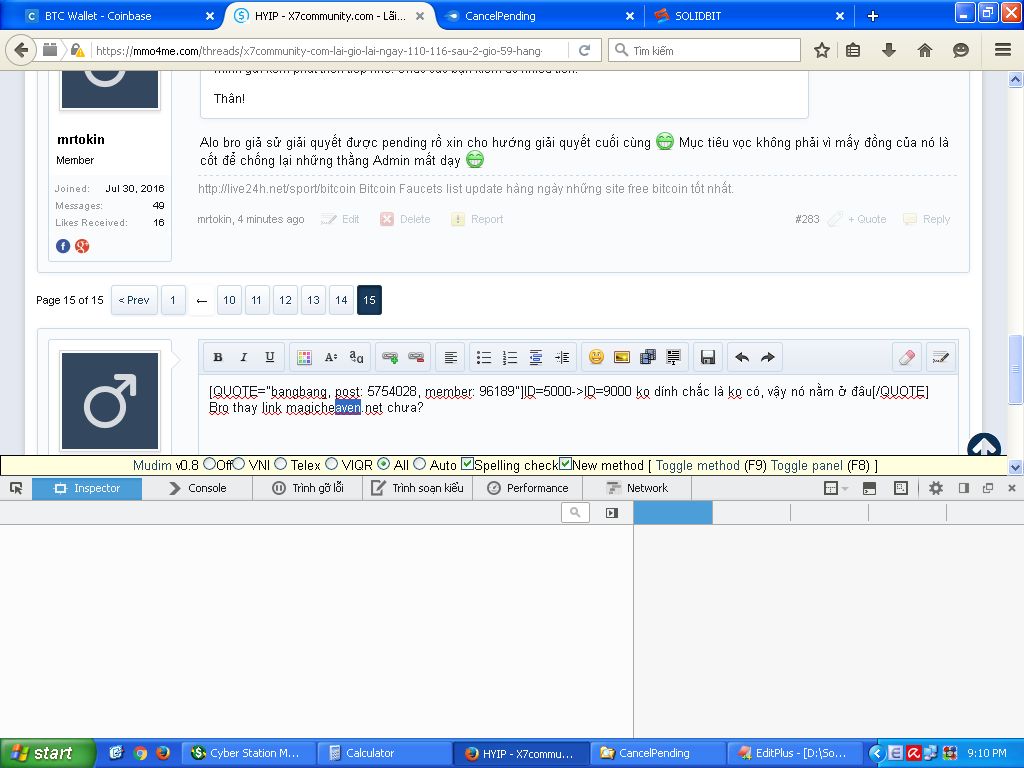Go to page 10

tap(229, 300)
